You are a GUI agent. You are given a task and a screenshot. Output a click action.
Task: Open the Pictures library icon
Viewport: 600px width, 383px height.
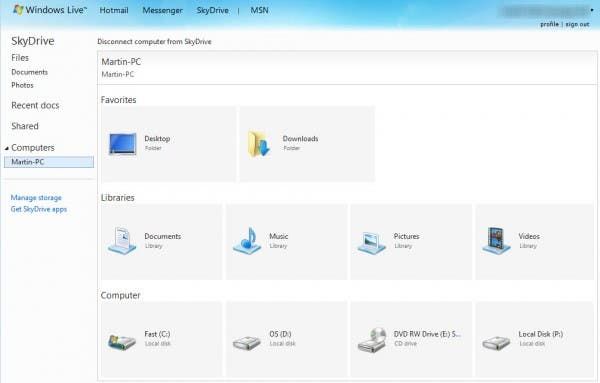(372, 243)
